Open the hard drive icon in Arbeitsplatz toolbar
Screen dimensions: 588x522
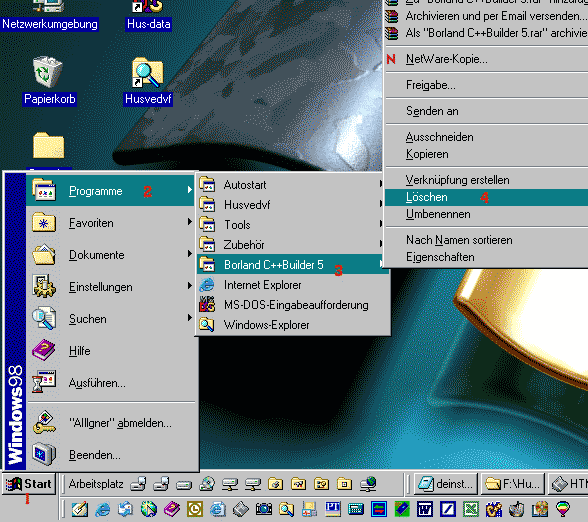pos(184,484)
